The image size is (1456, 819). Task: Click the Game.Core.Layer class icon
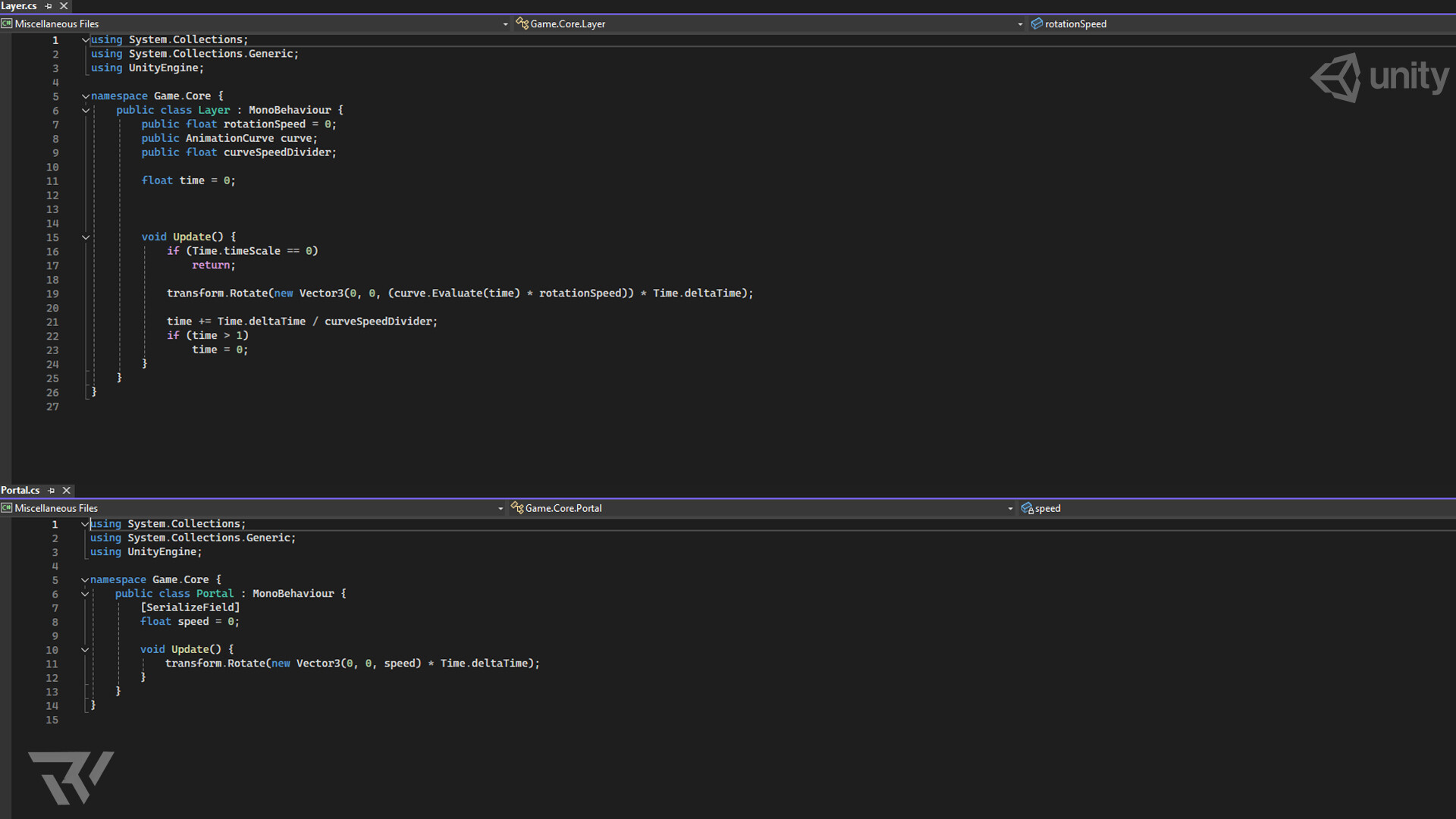tap(522, 24)
